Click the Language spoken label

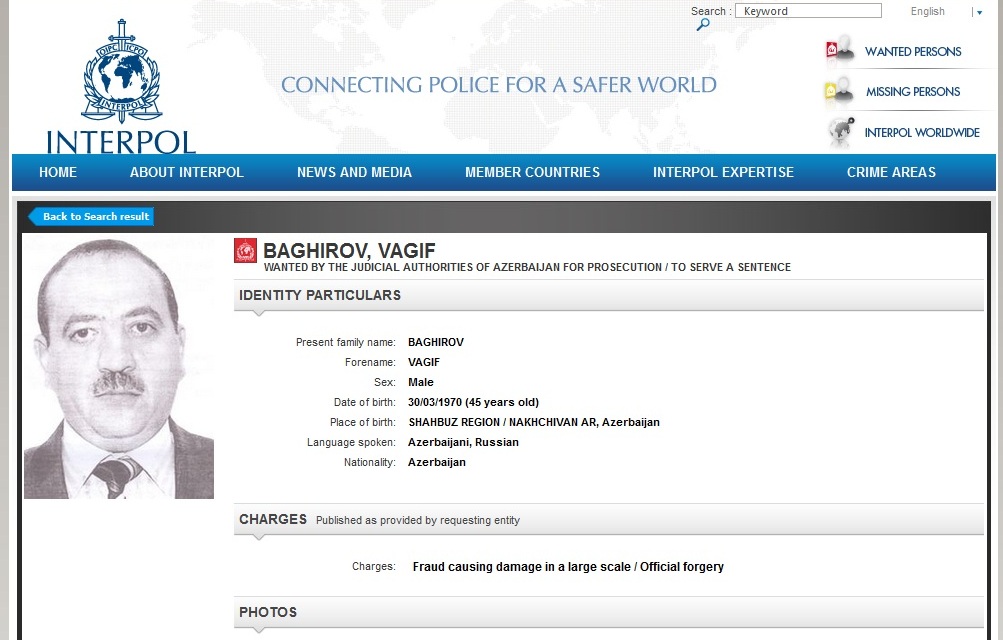coord(351,442)
